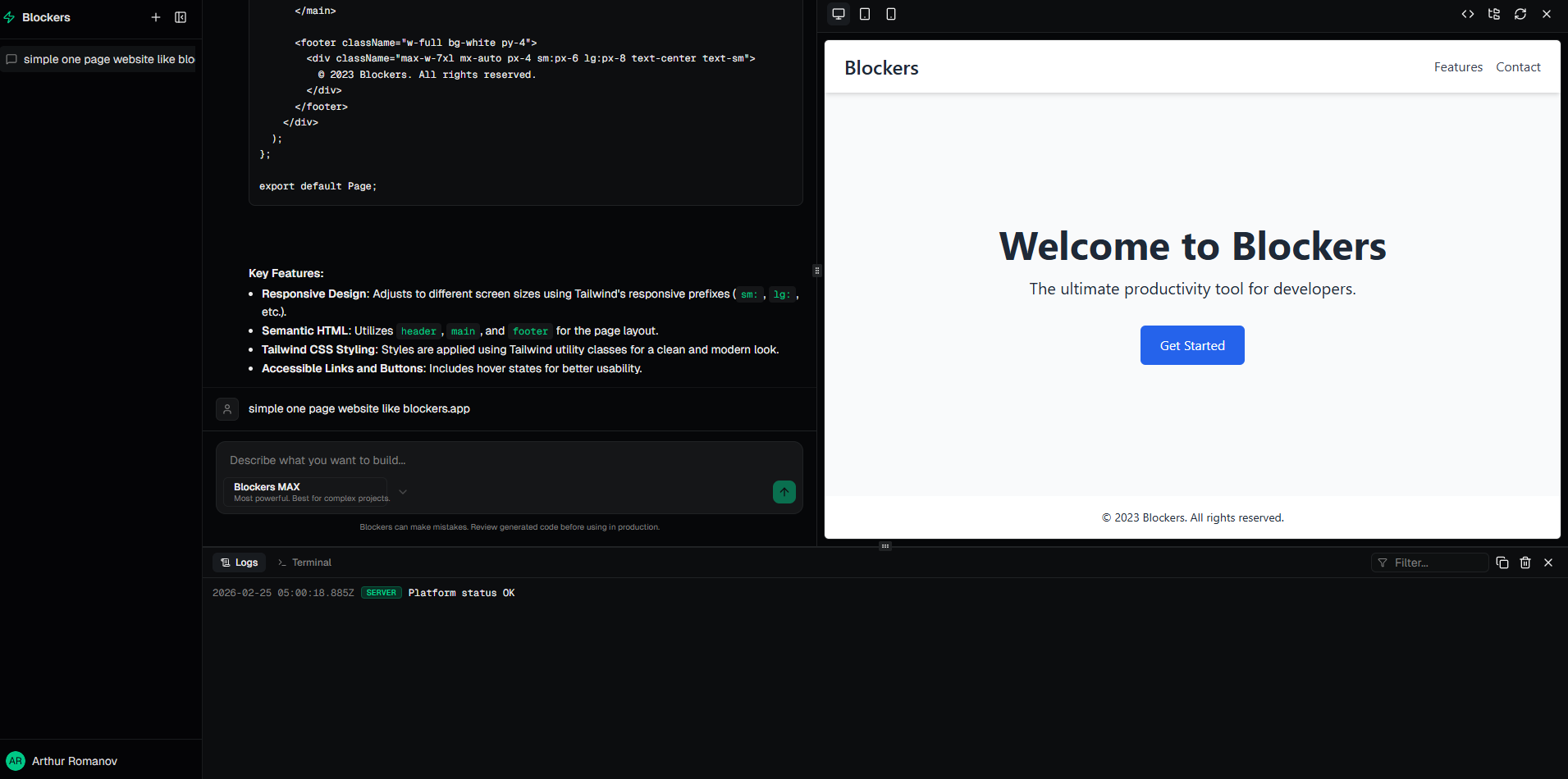The width and height of the screenshot is (1568, 779).
Task: Start a new chat with plus icon
Action: (156, 17)
